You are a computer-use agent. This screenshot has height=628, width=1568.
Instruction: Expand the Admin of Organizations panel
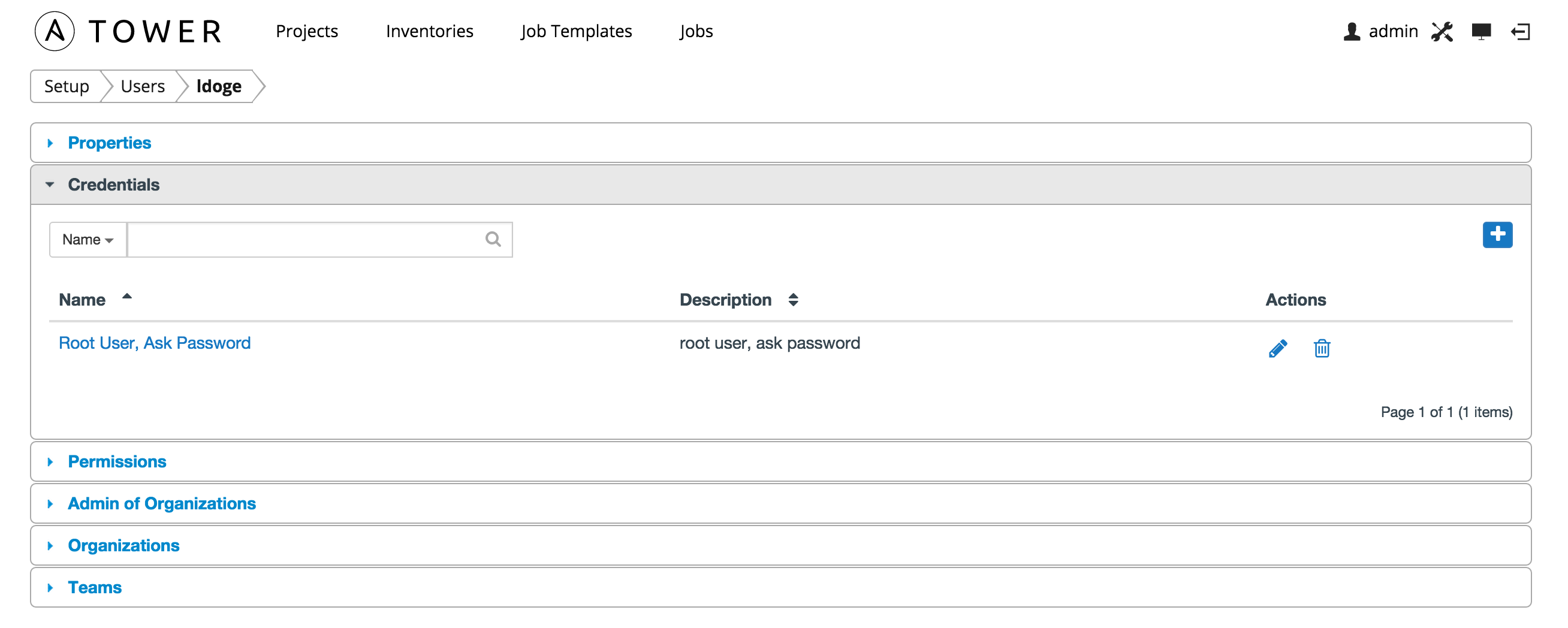tap(161, 504)
